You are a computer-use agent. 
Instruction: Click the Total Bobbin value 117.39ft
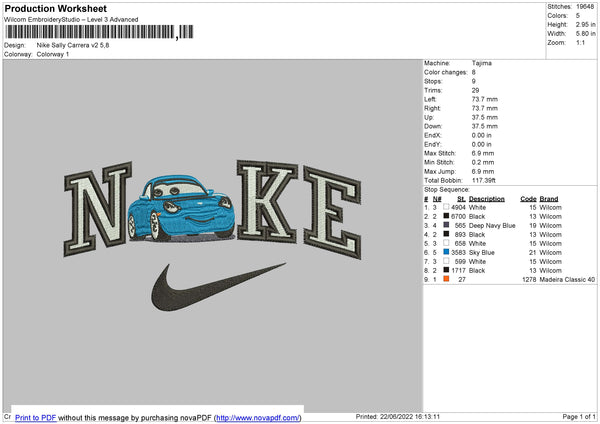[484, 180]
